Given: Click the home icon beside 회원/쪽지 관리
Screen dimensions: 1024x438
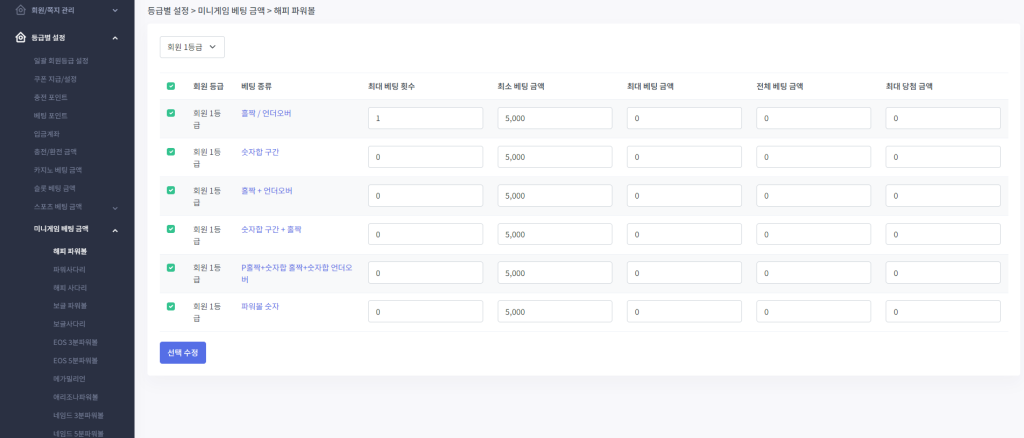Looking at the screenshot, I should click(x=20, y=10).
